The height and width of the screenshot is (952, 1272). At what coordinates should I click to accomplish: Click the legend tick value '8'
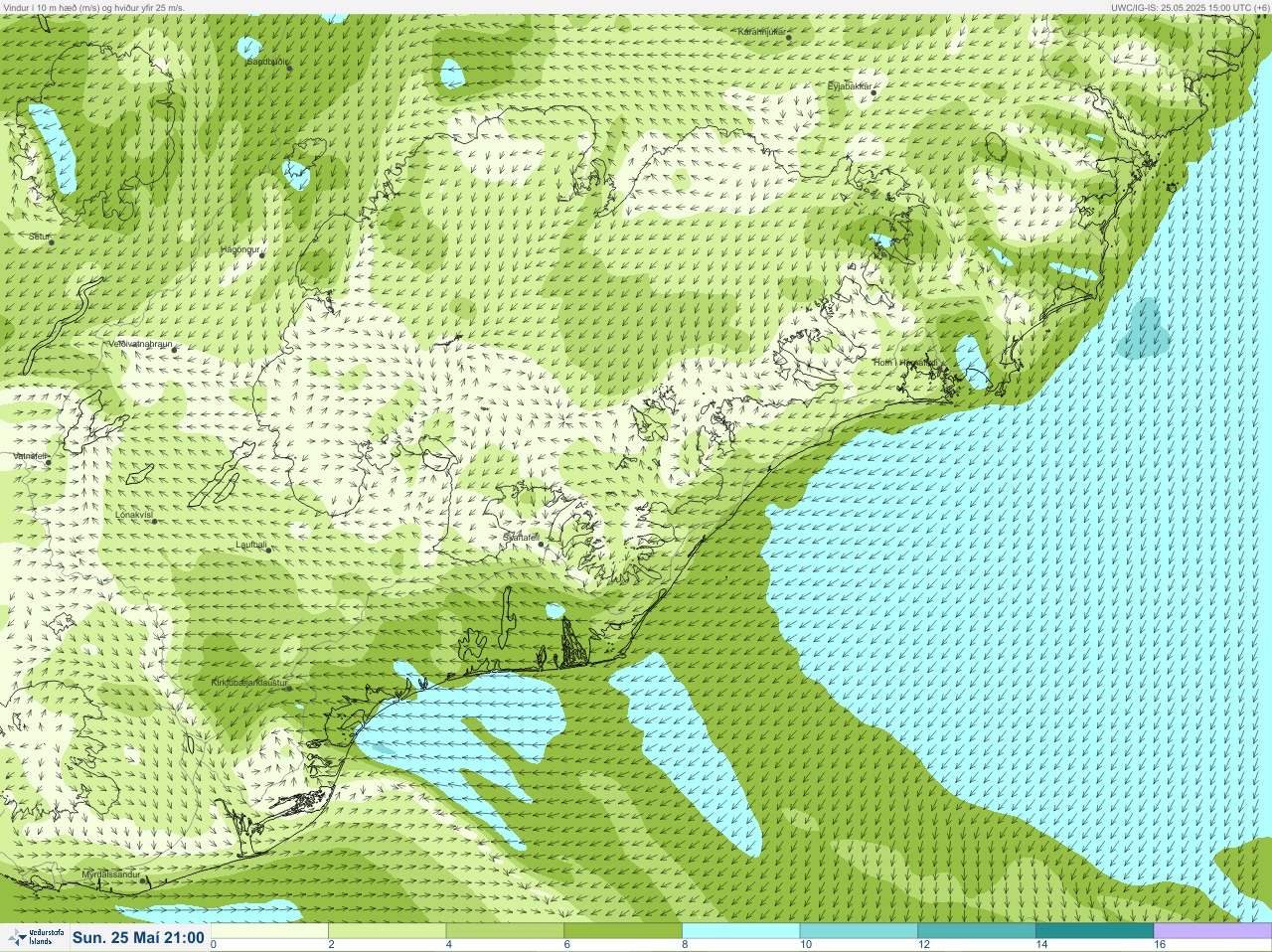click(x=685, y=945)
